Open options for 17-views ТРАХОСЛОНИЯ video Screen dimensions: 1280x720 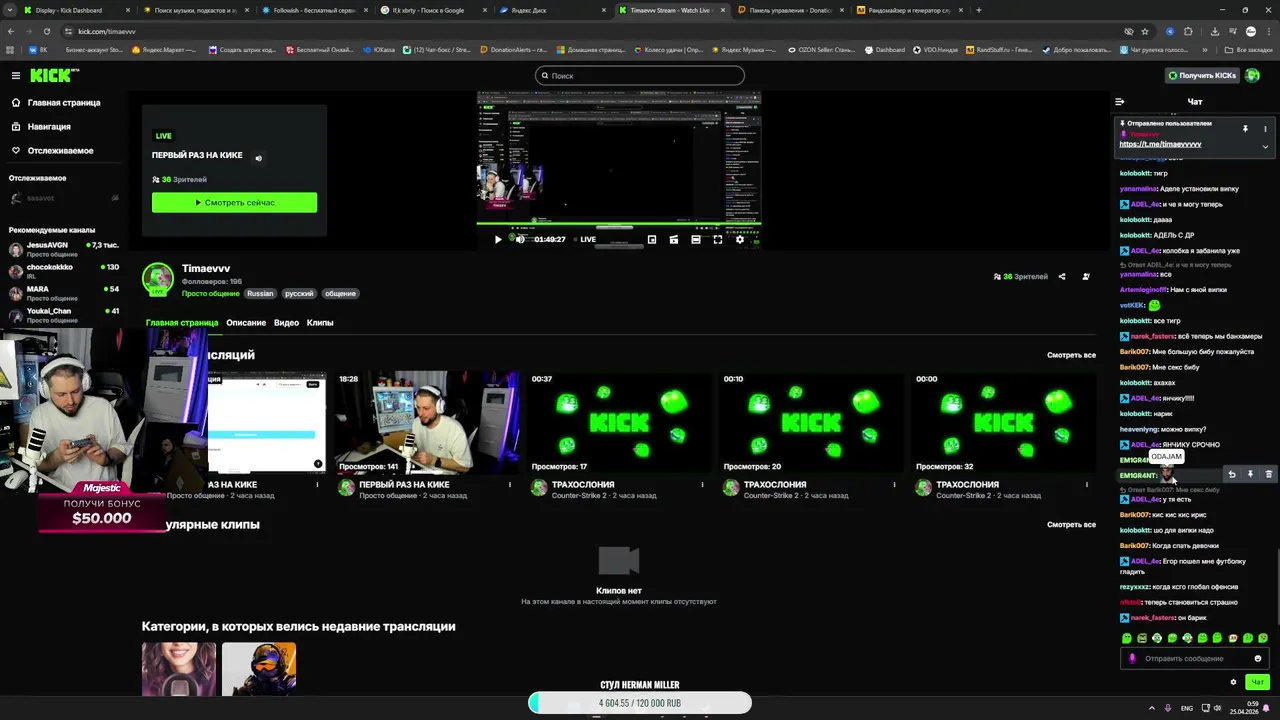[x=702, y=484]
